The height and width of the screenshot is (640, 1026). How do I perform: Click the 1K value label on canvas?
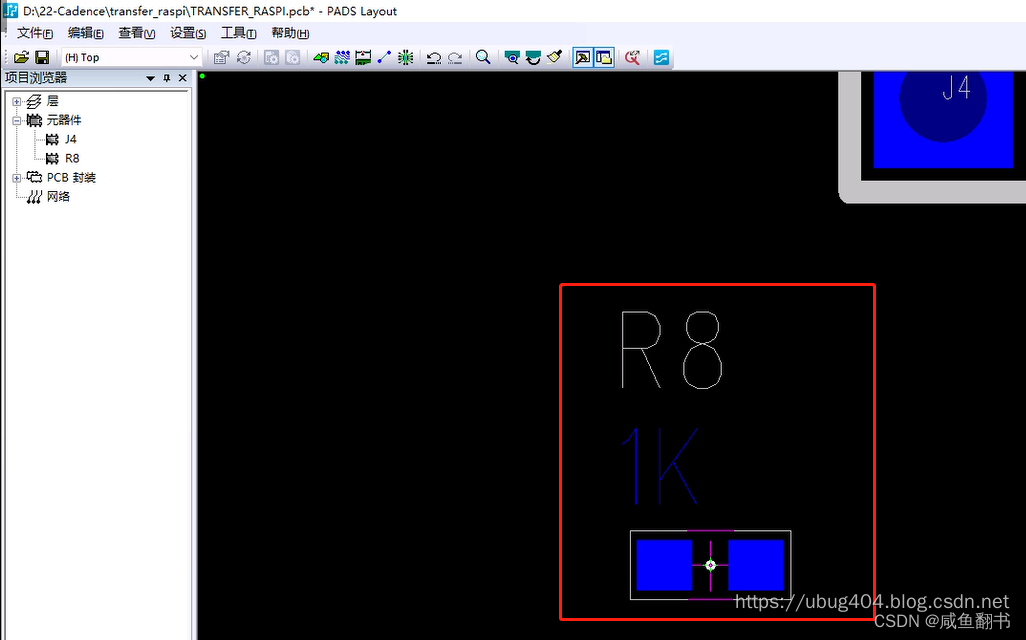660,466
